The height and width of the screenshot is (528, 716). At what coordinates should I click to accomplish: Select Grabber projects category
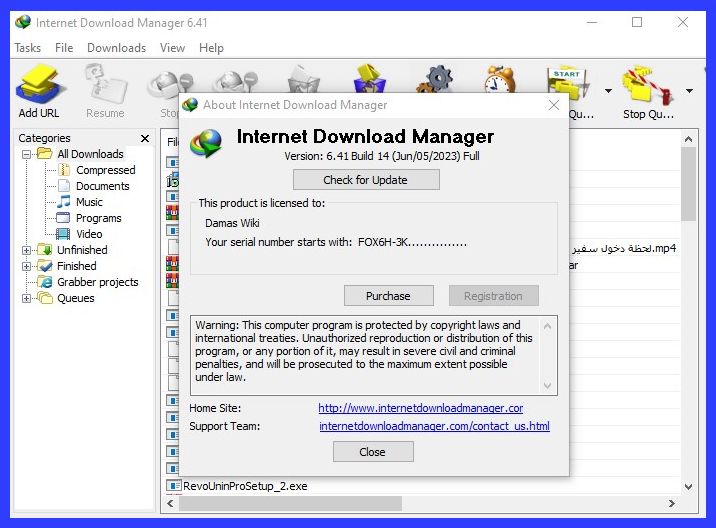(98, 282)
